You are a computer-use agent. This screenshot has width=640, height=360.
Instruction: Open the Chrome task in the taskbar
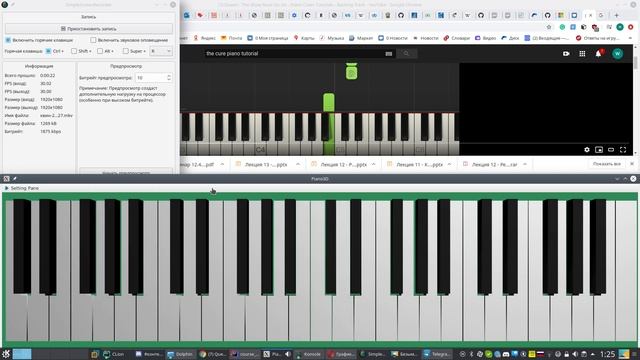(x=213, y=354)
